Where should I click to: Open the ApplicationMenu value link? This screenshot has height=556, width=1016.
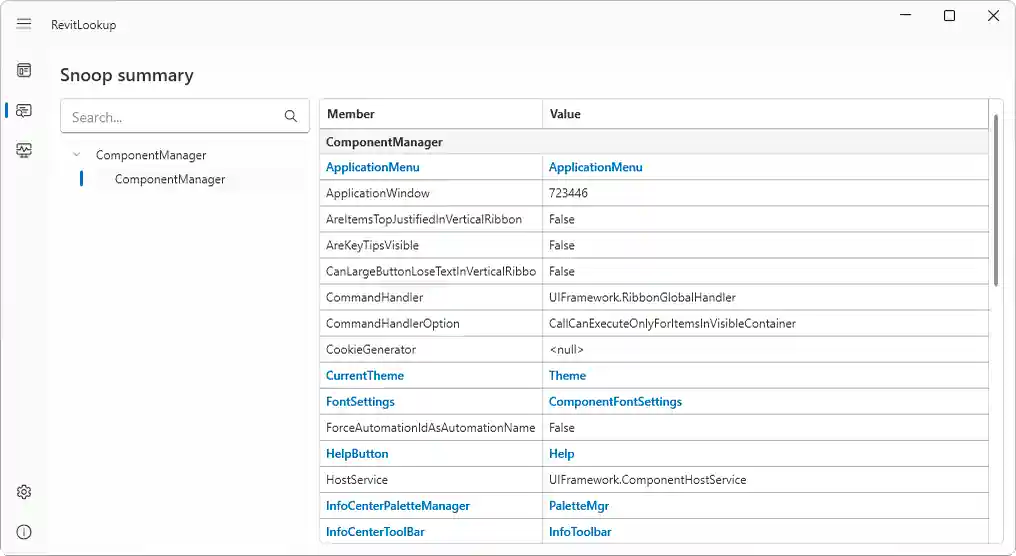pyautogui.click(x=595, y=168)
